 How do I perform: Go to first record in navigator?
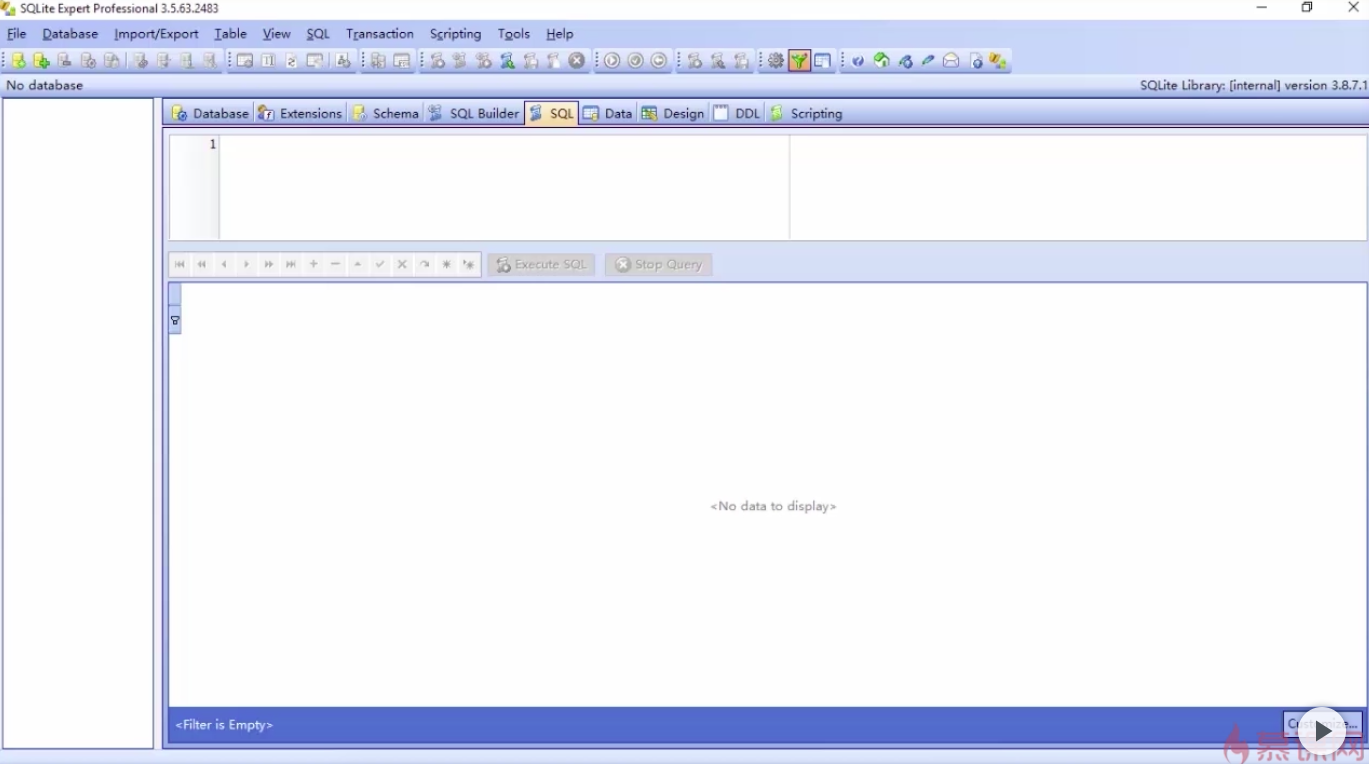coord(180,265)
